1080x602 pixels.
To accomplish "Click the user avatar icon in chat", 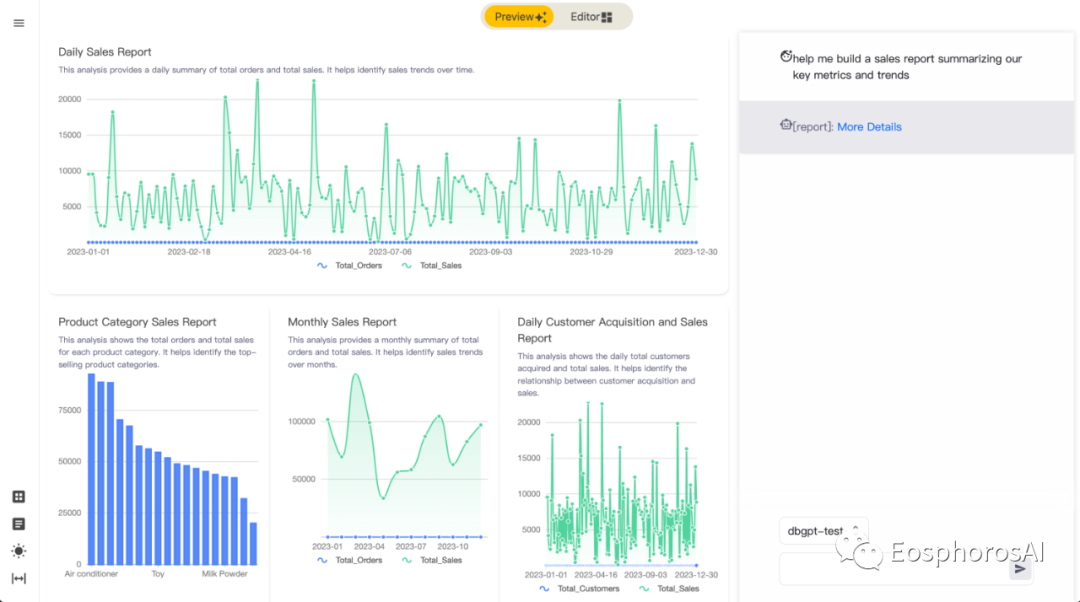I will 786,58.
